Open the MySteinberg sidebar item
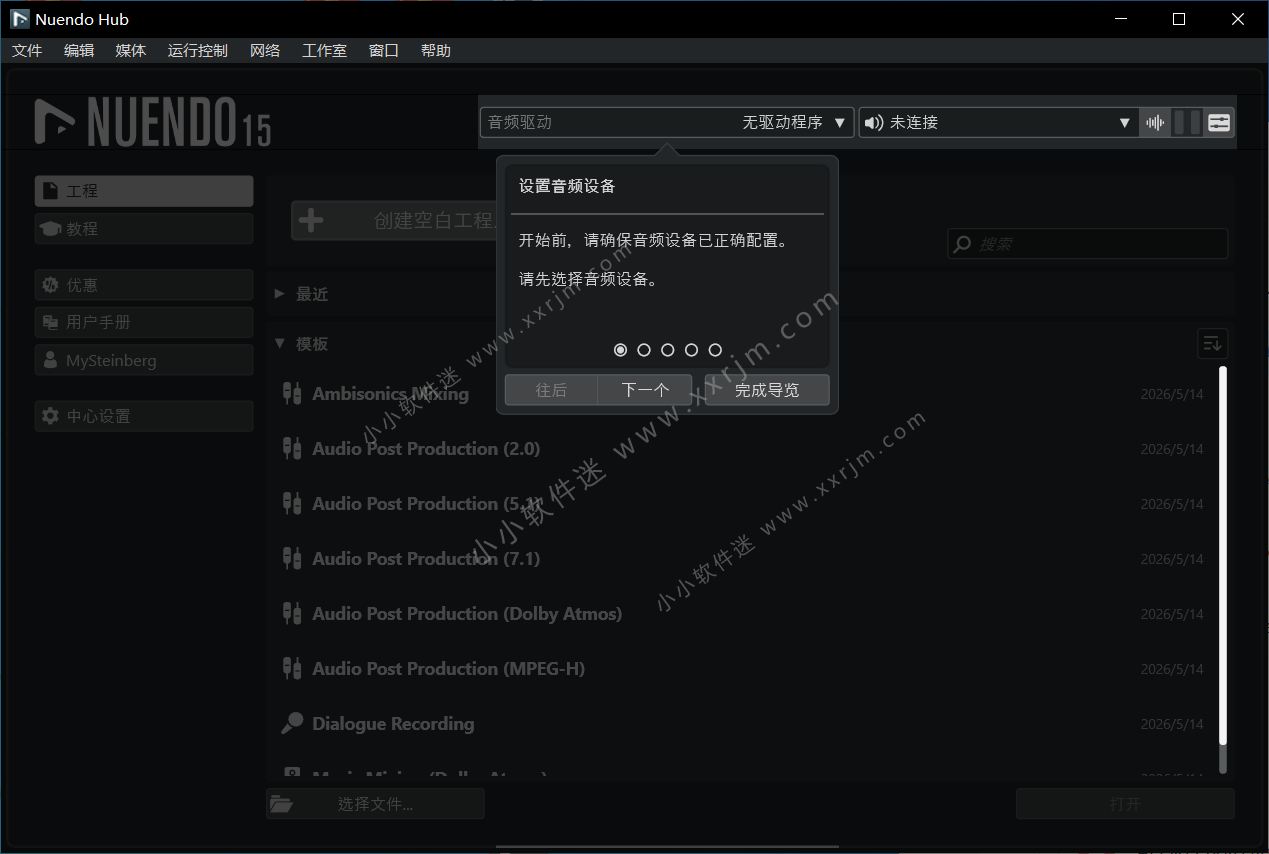This screenshot has width=1269, height=854. click(x=144, y=361)
